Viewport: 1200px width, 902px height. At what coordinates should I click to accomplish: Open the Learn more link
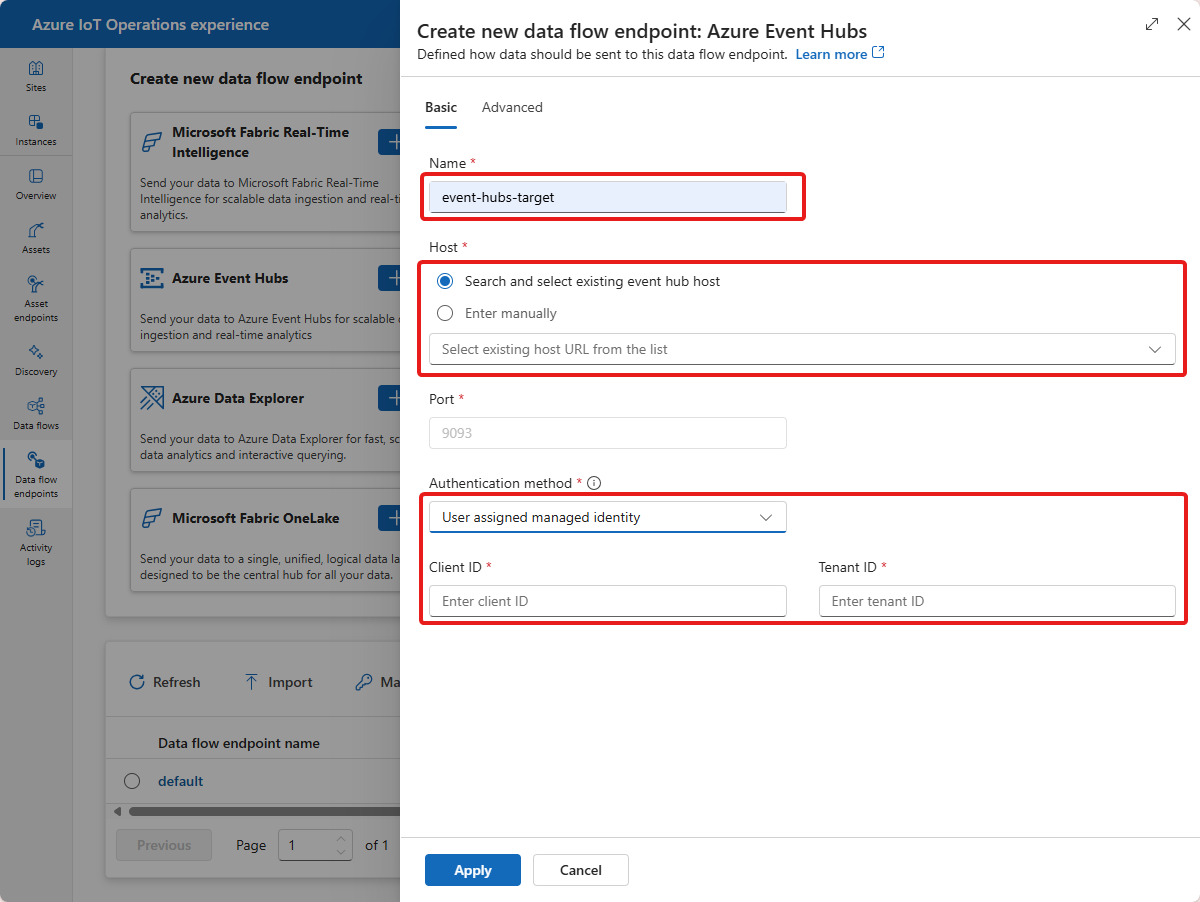[840, 54]
